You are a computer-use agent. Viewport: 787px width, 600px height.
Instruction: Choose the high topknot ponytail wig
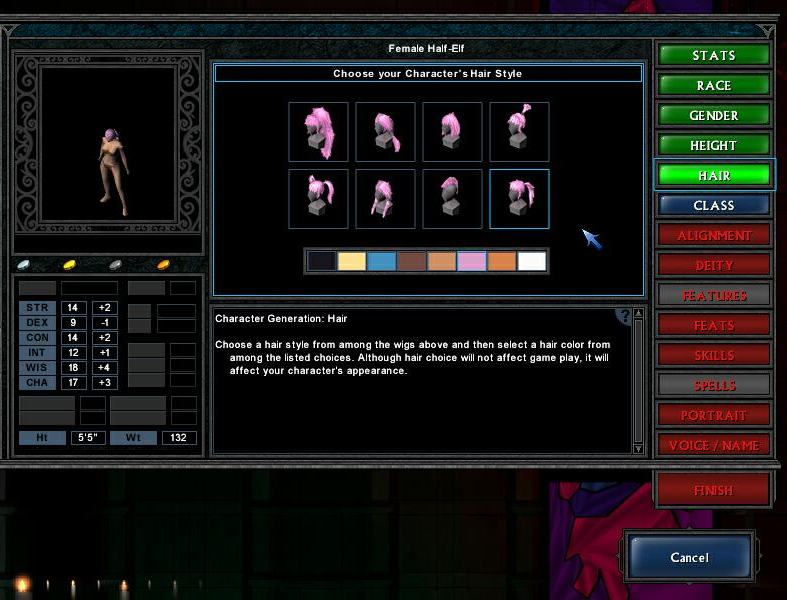tap(519, 131)
